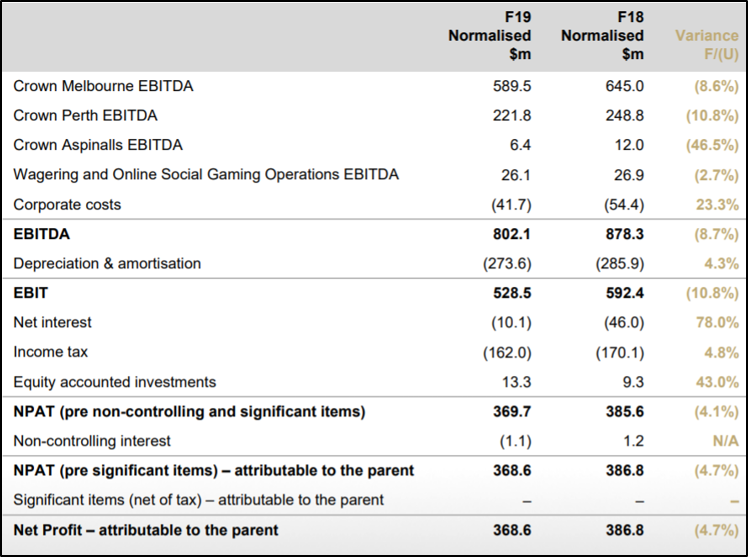Click the 'Non-controlling interest' row label

point(92,441)
